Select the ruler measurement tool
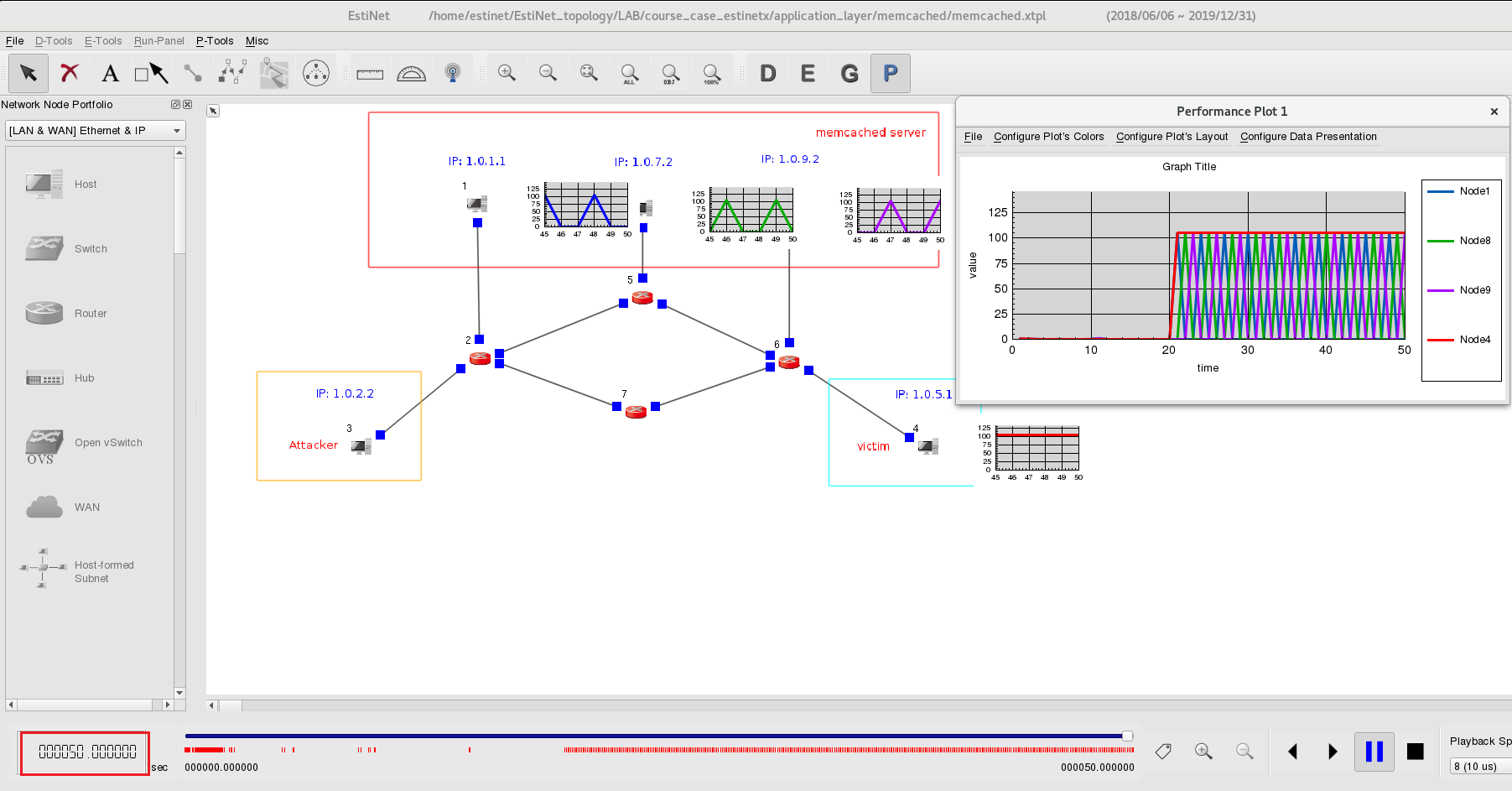1512x791 pixels. (x=370, y=74)
